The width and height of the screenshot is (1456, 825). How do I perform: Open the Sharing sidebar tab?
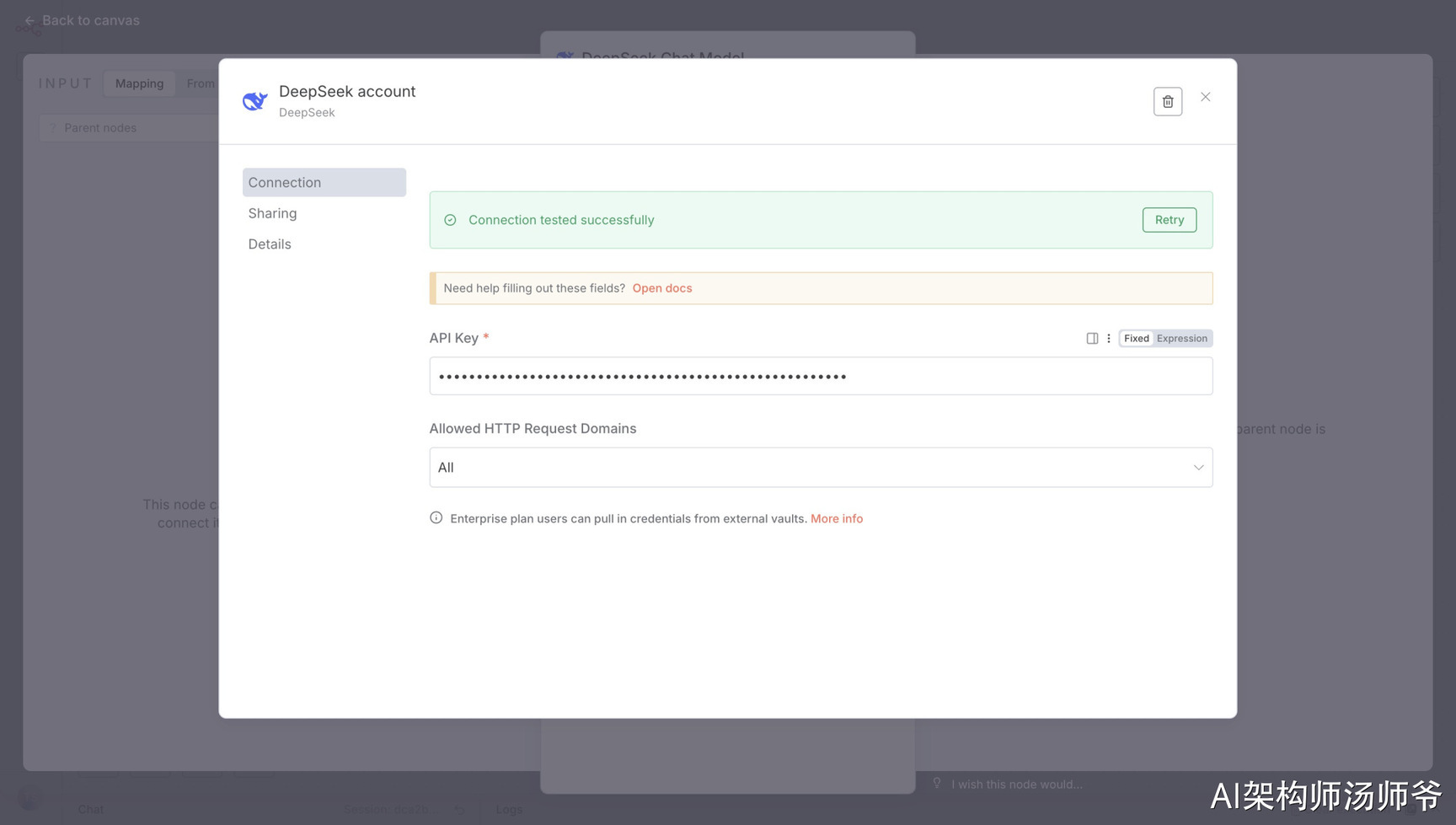tap(272, 213)
